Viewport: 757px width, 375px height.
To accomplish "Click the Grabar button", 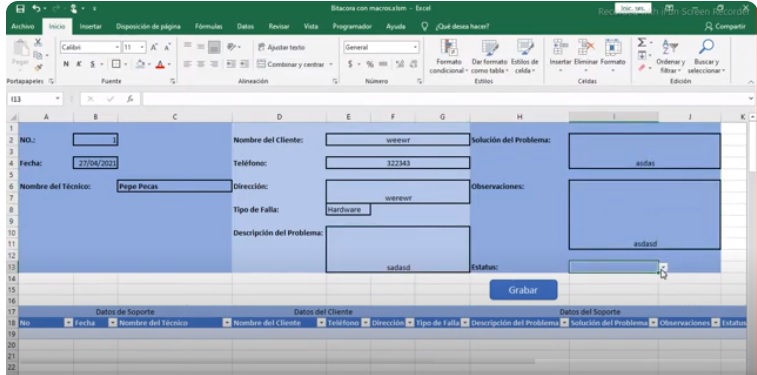I will coord(523,290).
